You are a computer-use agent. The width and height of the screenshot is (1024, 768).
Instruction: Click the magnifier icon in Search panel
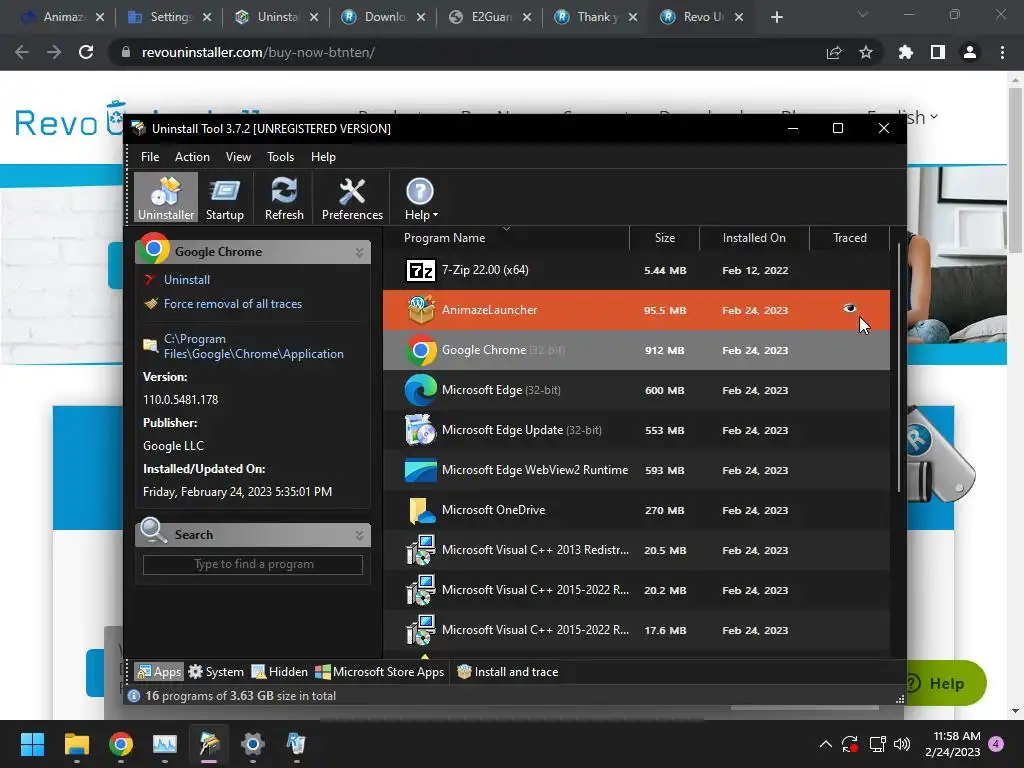point(153,530)
